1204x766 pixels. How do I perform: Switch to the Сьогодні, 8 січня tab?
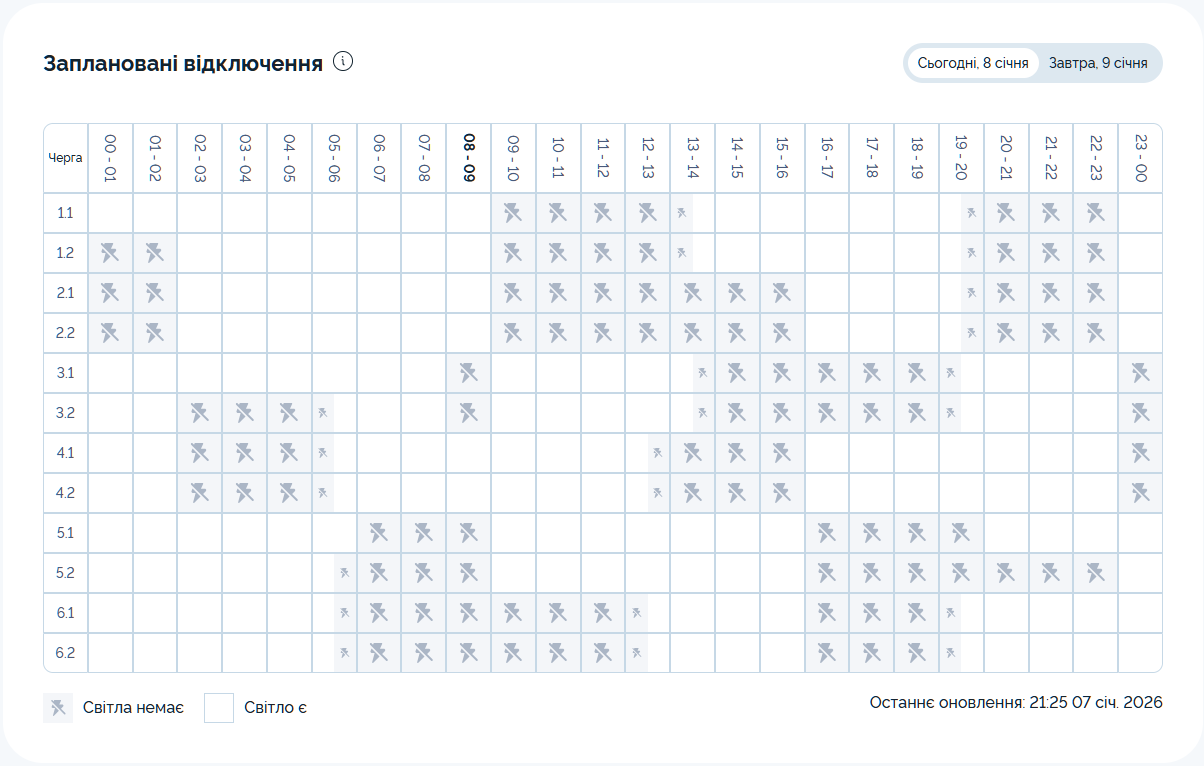(972, 63)
